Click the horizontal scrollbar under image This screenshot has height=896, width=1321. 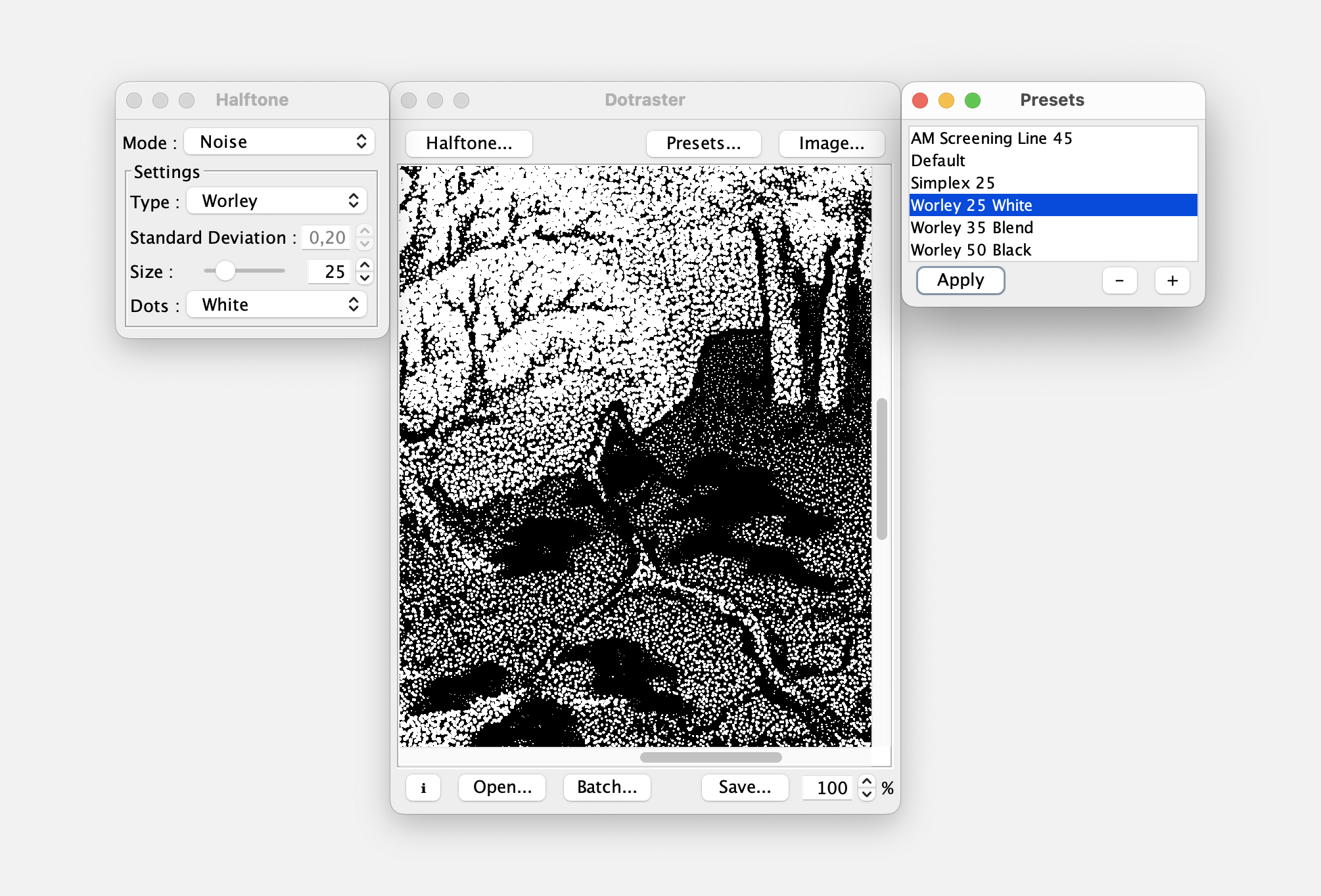[710, 757]
